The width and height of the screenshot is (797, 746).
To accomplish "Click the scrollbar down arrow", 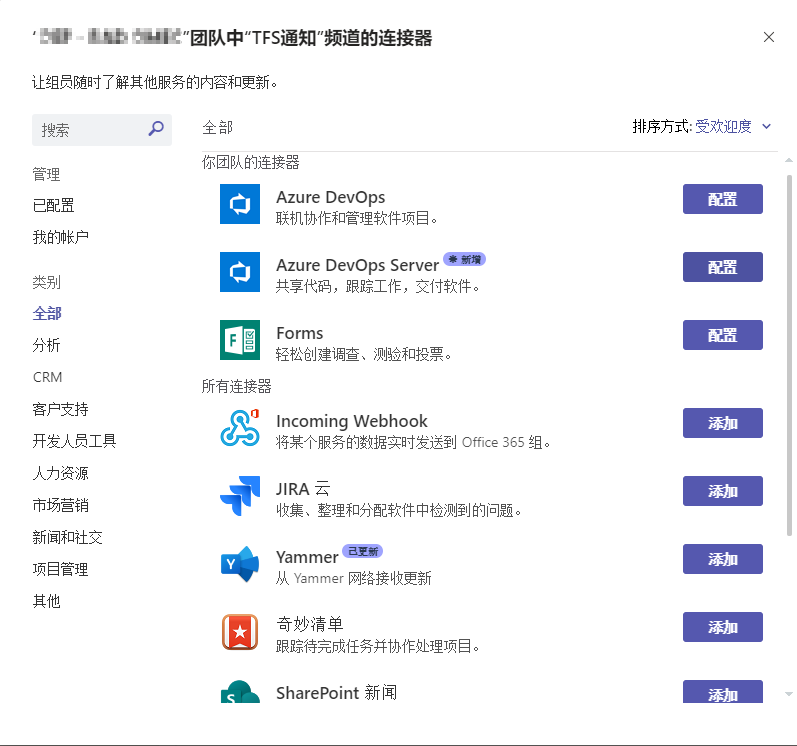I will 789,694.
